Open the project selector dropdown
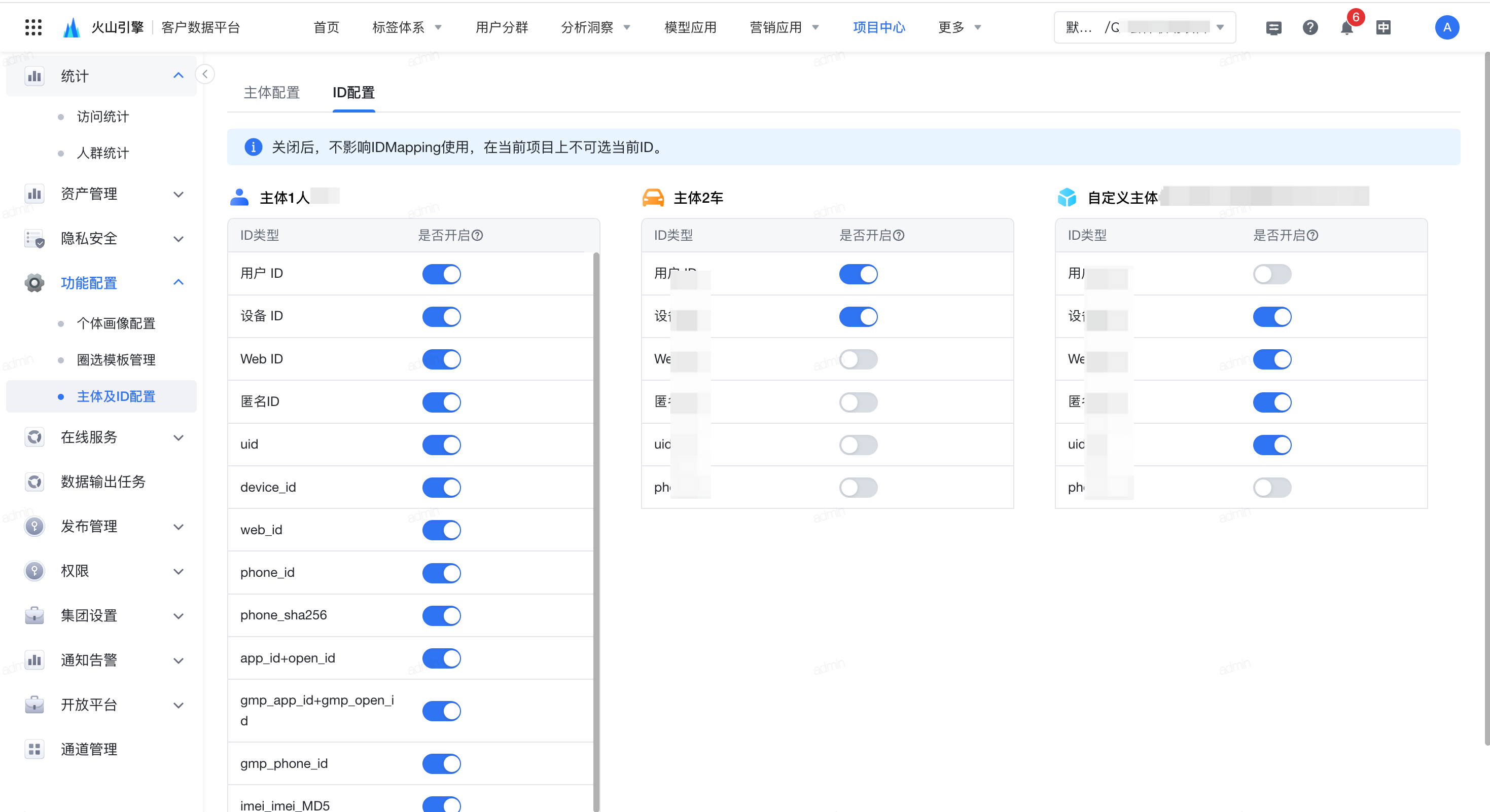 1145,27
